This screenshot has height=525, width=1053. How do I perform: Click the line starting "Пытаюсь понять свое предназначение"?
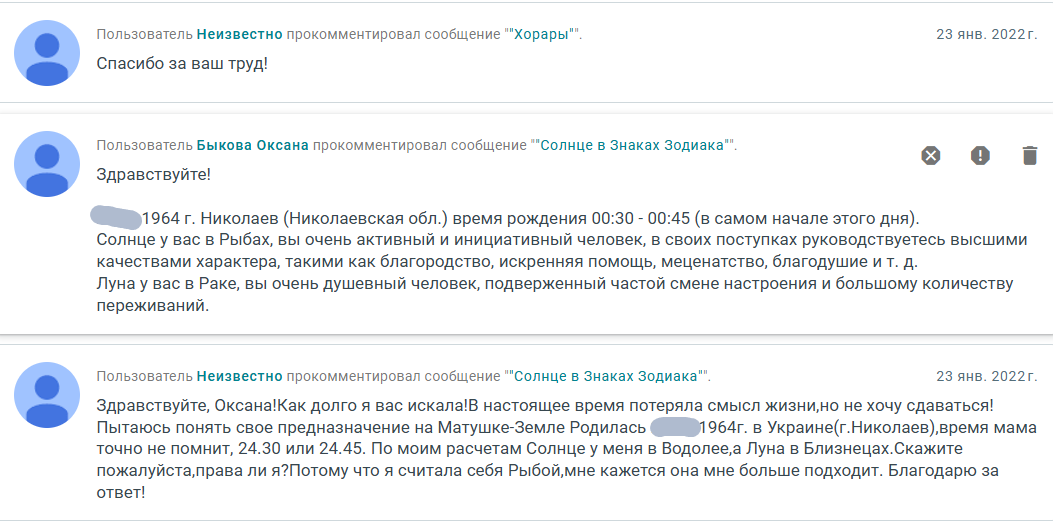pyautogui.click(x=567, y=428)
